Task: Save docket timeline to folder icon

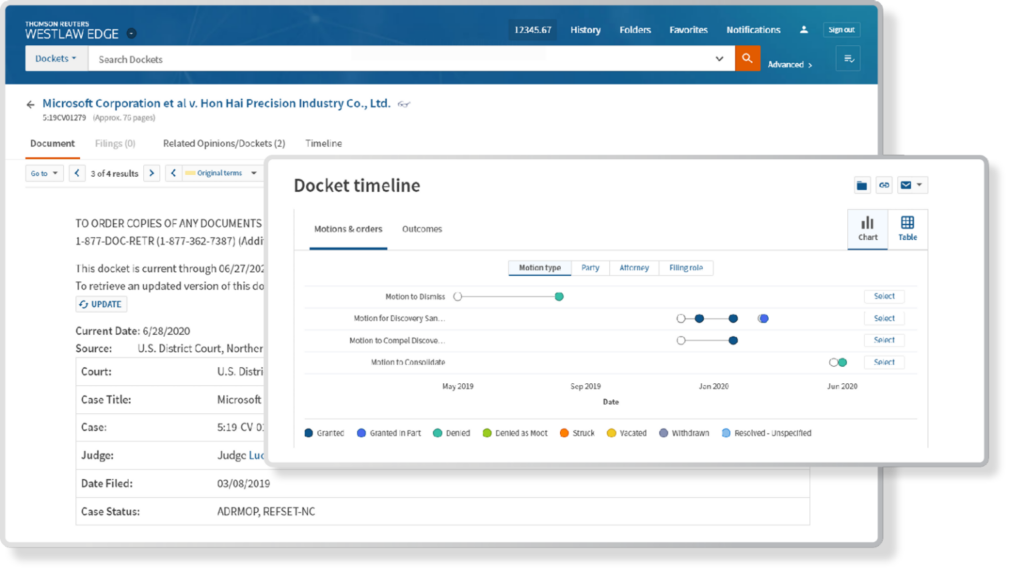Action: 862,185
